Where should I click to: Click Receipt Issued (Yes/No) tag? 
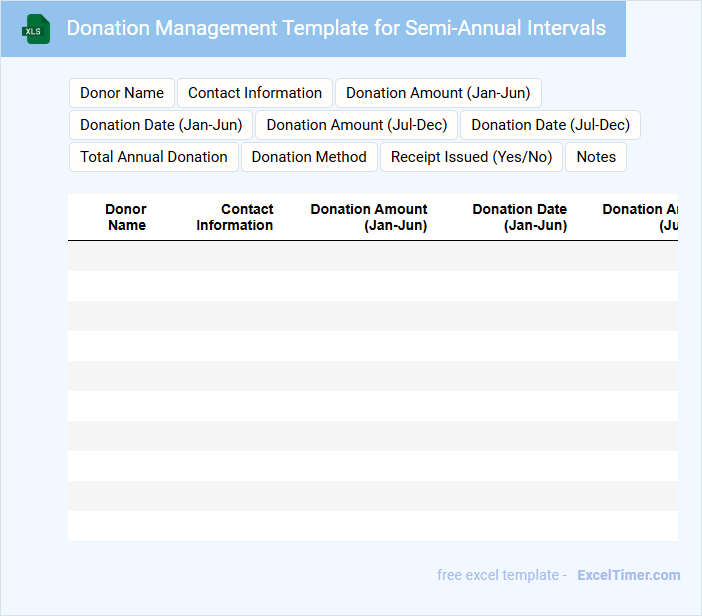(471, 157)
